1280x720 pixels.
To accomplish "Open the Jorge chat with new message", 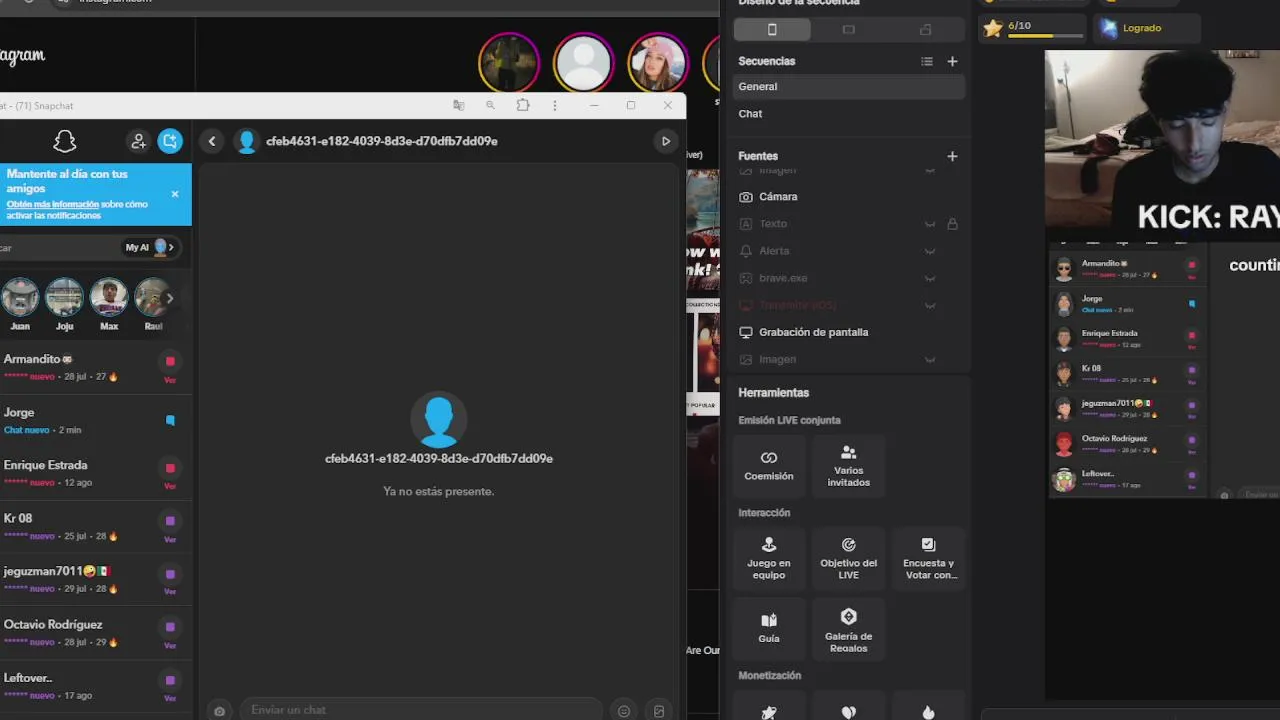I will (x=95, y=420).
